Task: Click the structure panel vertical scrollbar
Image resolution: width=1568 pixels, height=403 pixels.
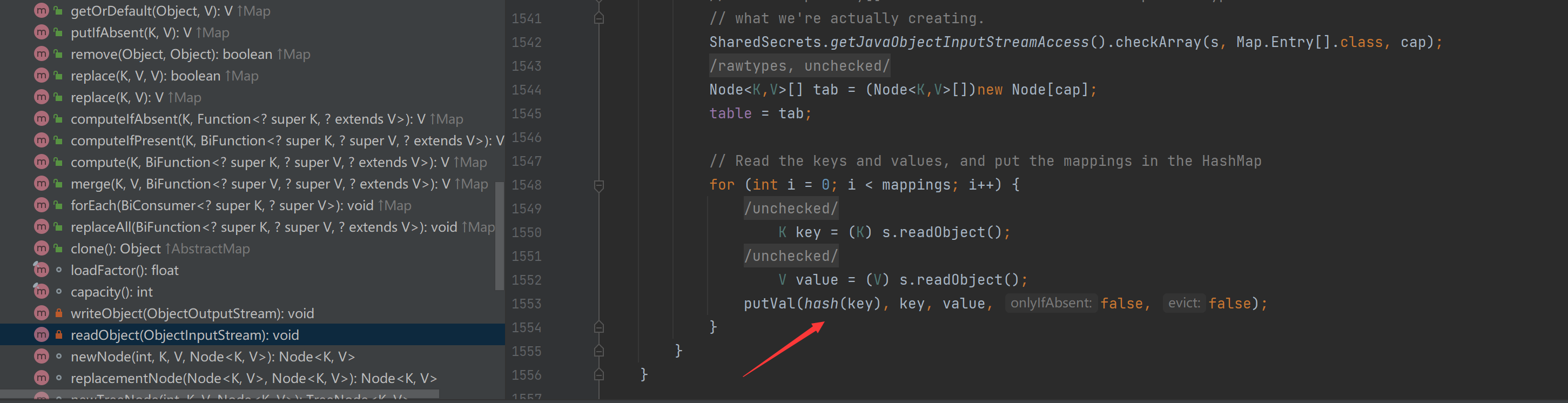Action: pos(500,236)
